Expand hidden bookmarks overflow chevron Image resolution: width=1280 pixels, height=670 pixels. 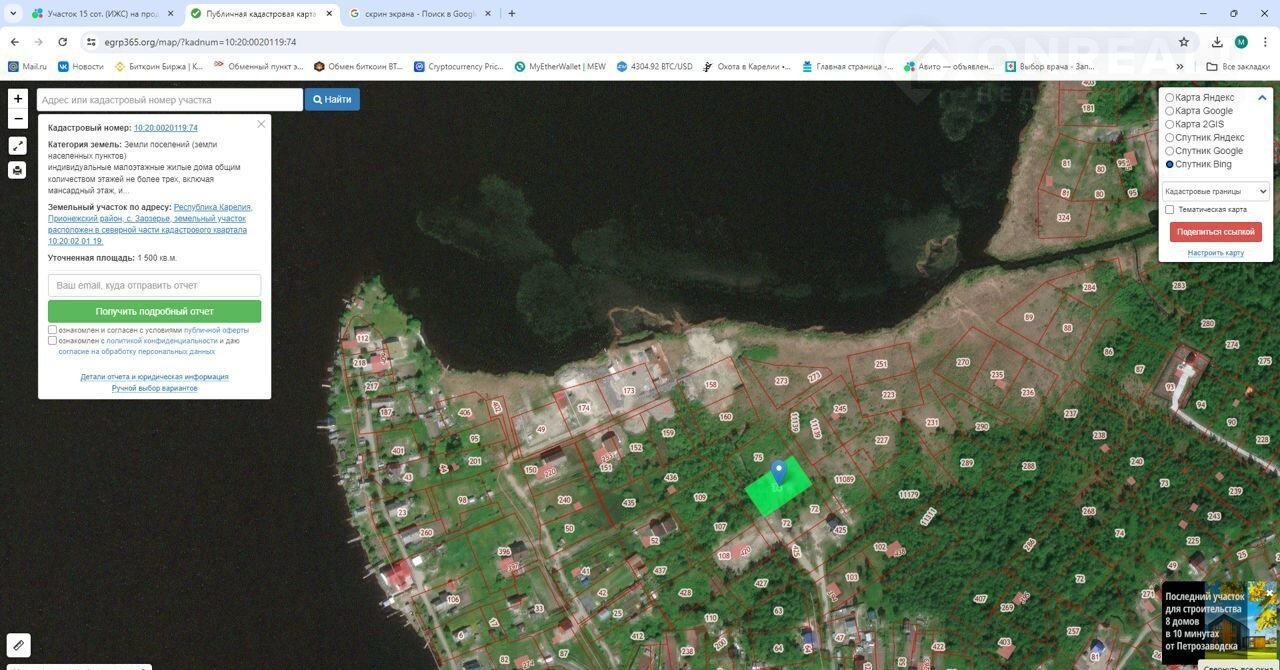pos(1180,67)
